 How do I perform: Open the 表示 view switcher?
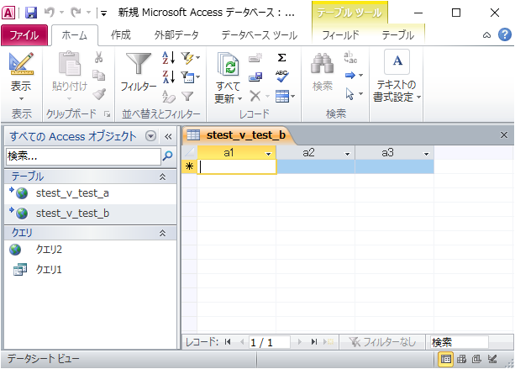click(21, 77)
